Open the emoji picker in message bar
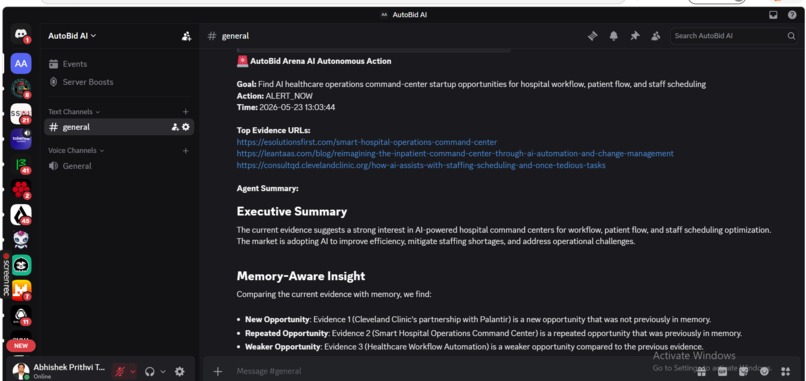This screenshot has width=806, height=381. pos(764,371)
